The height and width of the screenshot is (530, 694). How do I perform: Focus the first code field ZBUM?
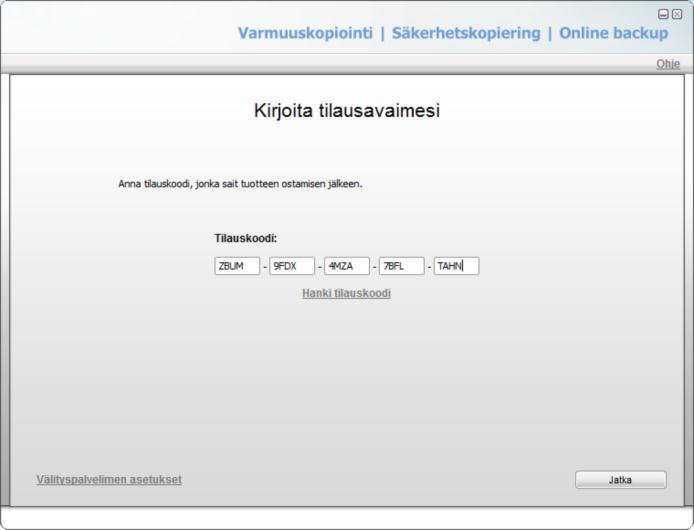coord(237,266)
